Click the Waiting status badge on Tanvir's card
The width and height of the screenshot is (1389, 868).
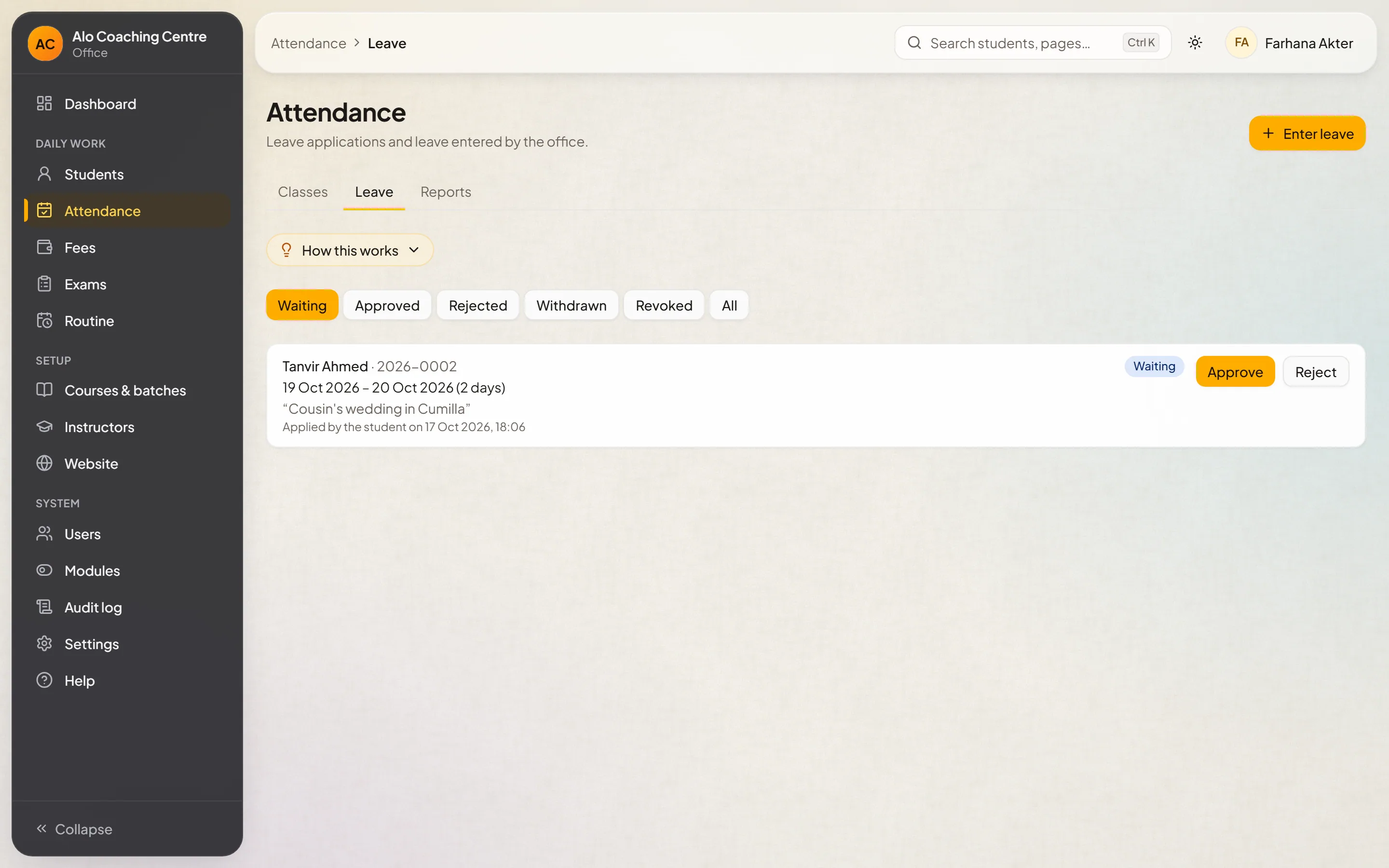point(1154,366)
